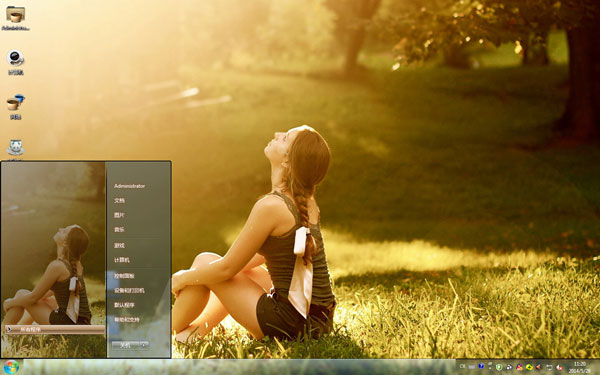Open 计算机 in Start menu

122,260
